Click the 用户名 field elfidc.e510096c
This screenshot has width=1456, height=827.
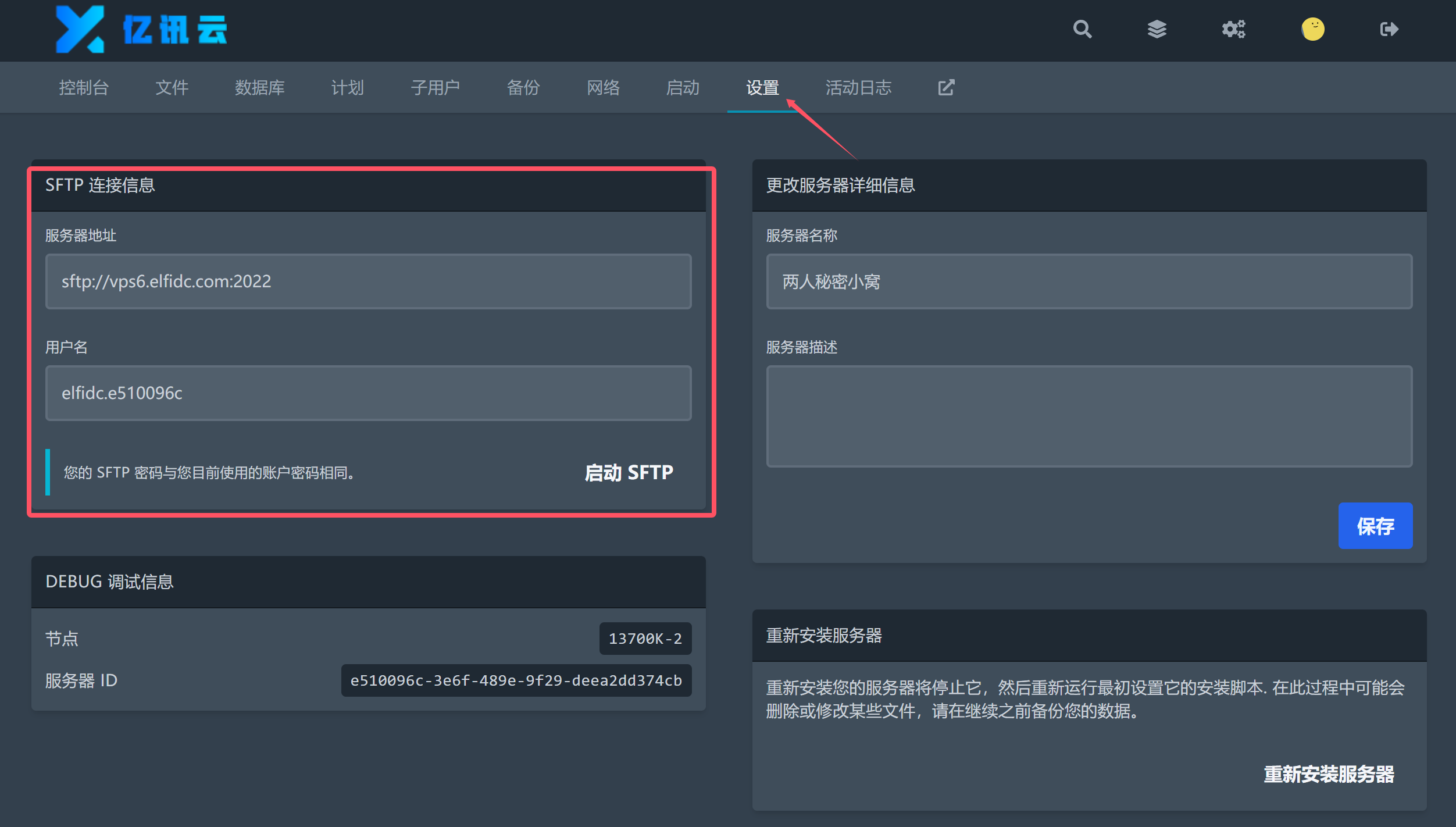369,393
